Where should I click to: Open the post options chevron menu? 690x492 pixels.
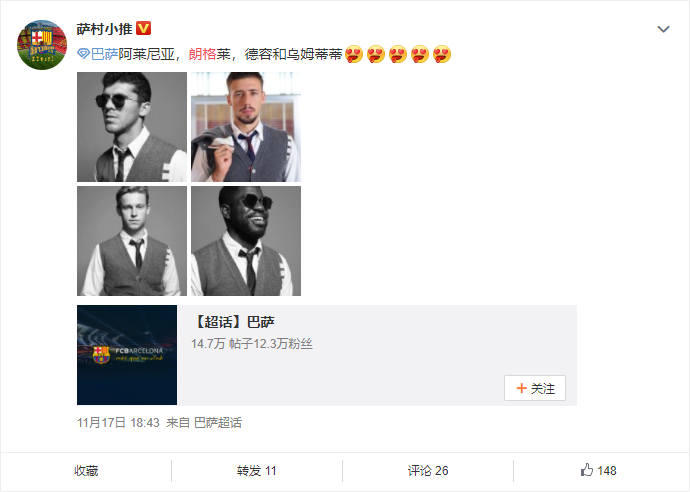pos(663,29)
